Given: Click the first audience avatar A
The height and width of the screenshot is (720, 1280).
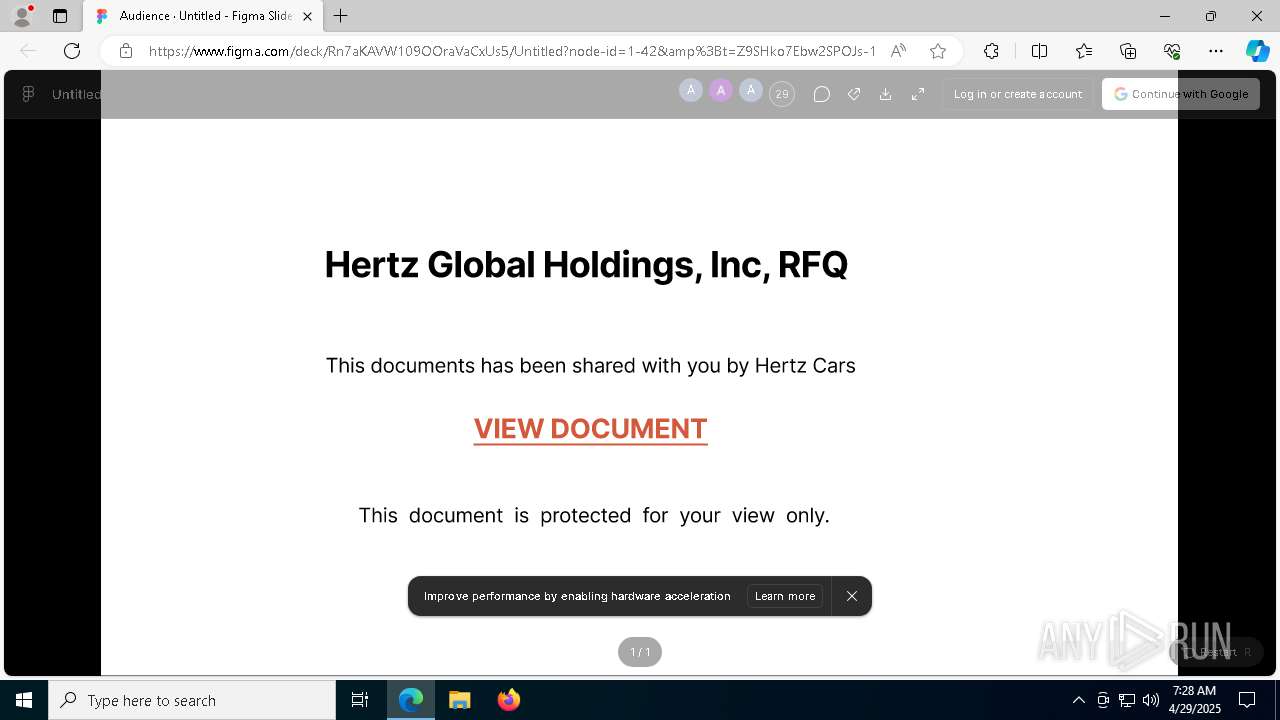Looking at the screenshot, I should tap(691, 91).
